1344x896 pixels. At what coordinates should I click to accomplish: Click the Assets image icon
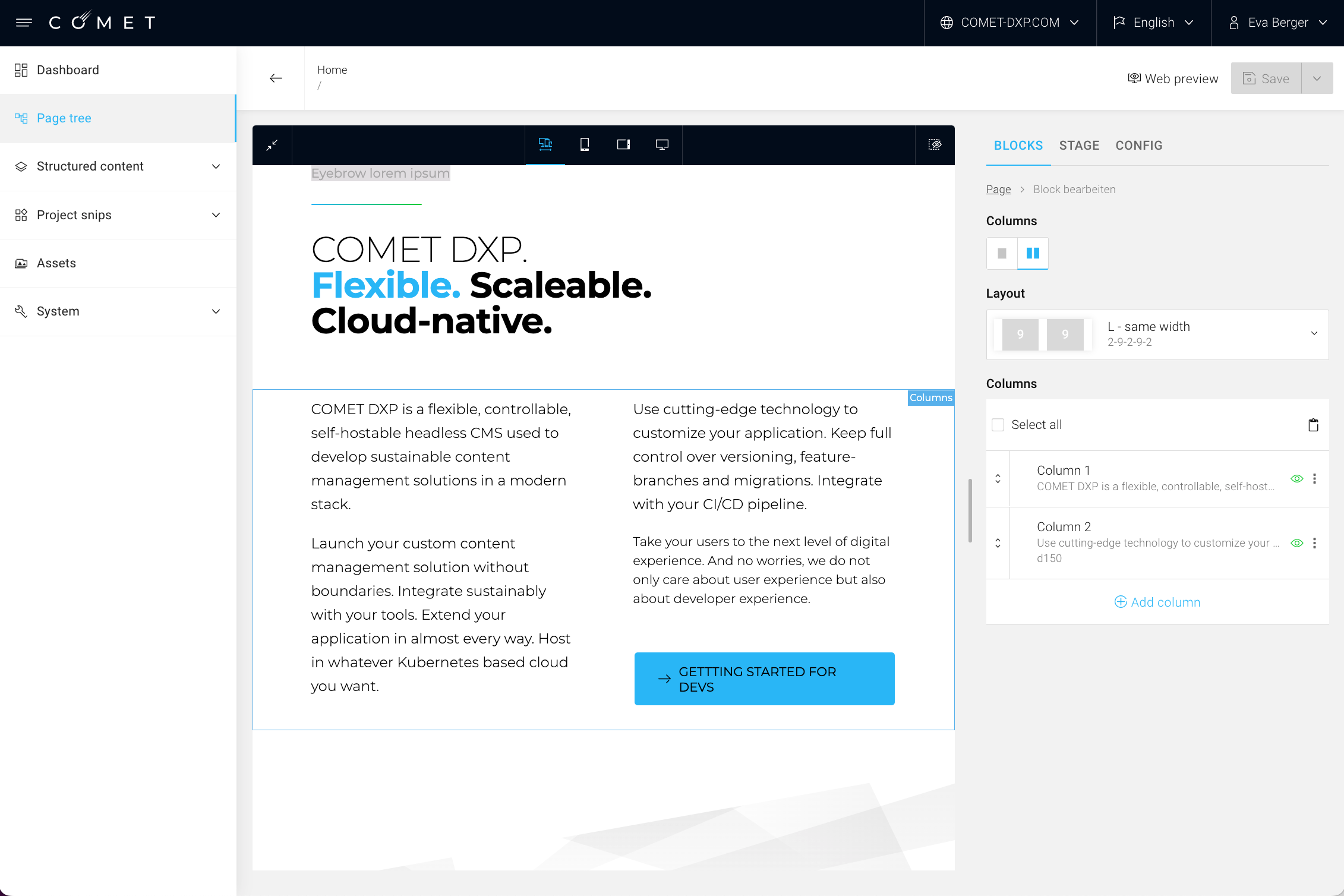(21, 263)
